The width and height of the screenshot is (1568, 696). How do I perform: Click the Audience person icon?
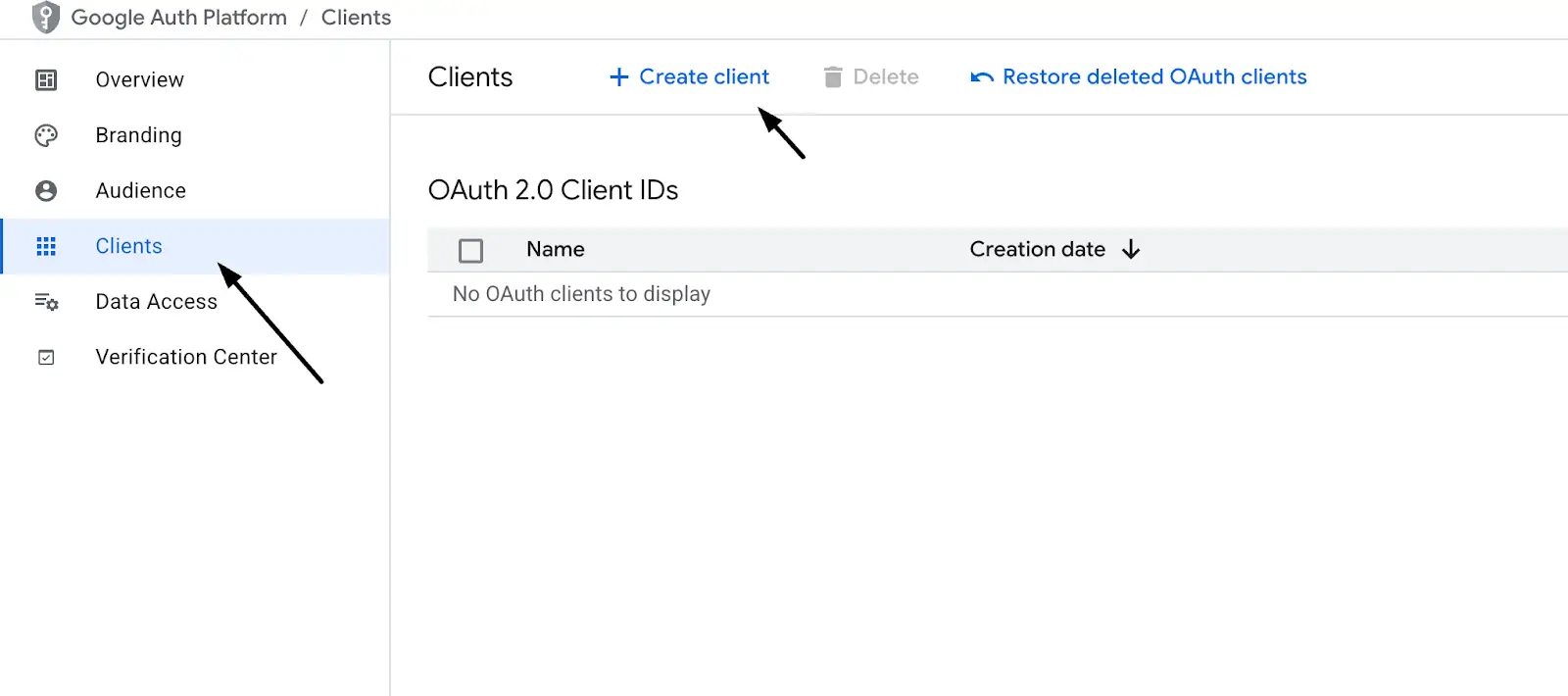pyautogui.click(x=46, y=191)
